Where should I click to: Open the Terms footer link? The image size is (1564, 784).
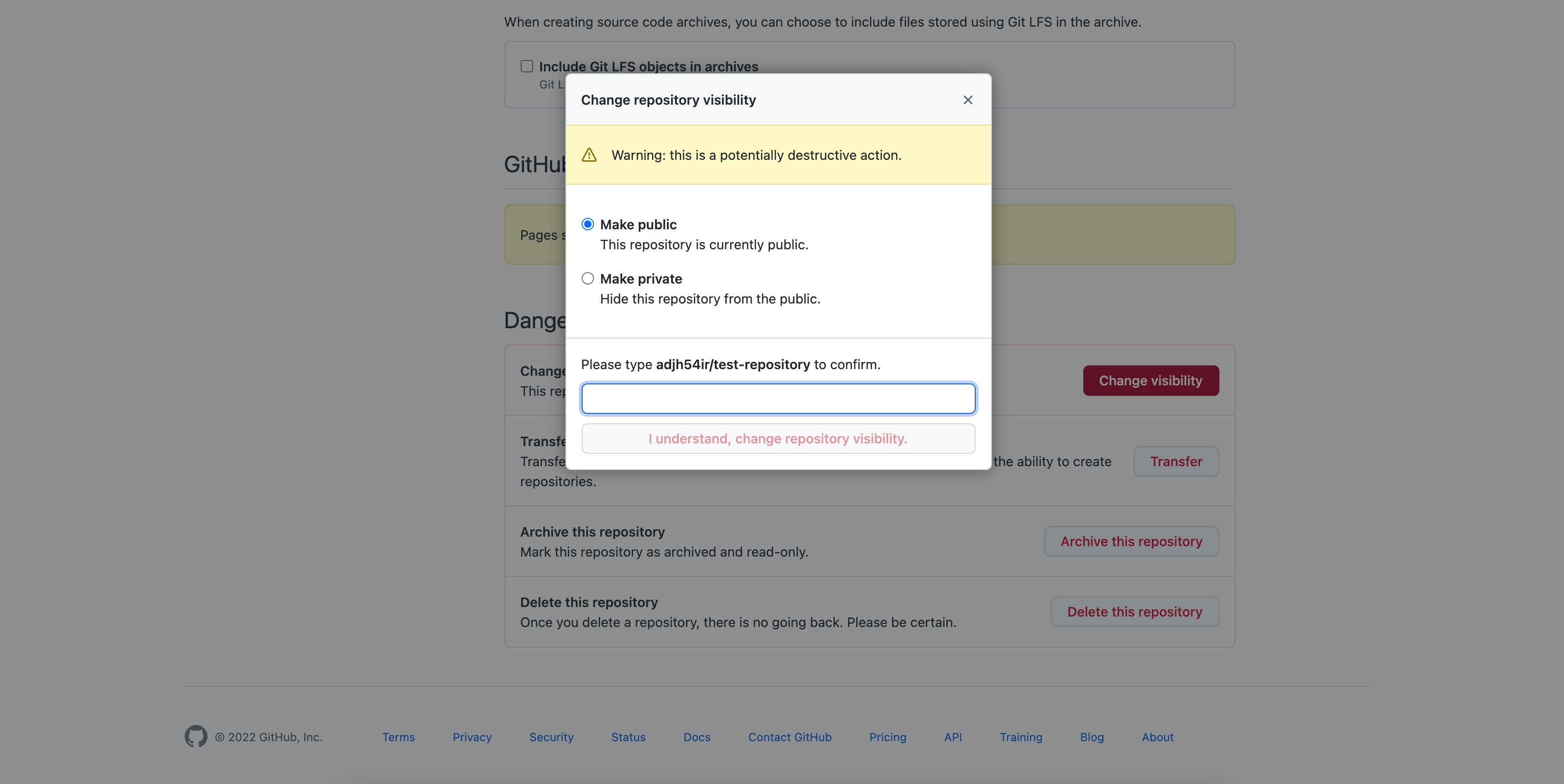pos(398,737)
